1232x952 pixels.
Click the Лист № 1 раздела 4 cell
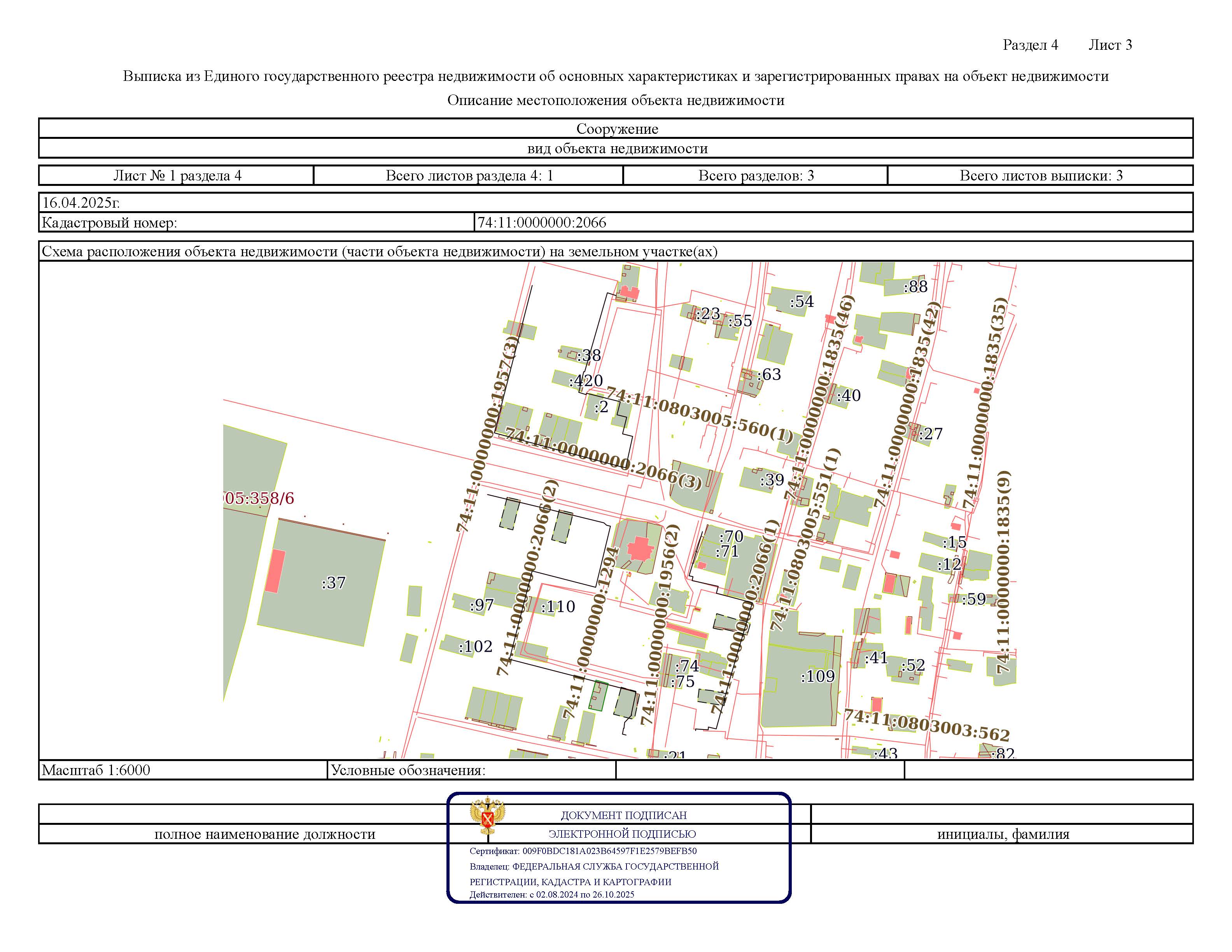177,175
